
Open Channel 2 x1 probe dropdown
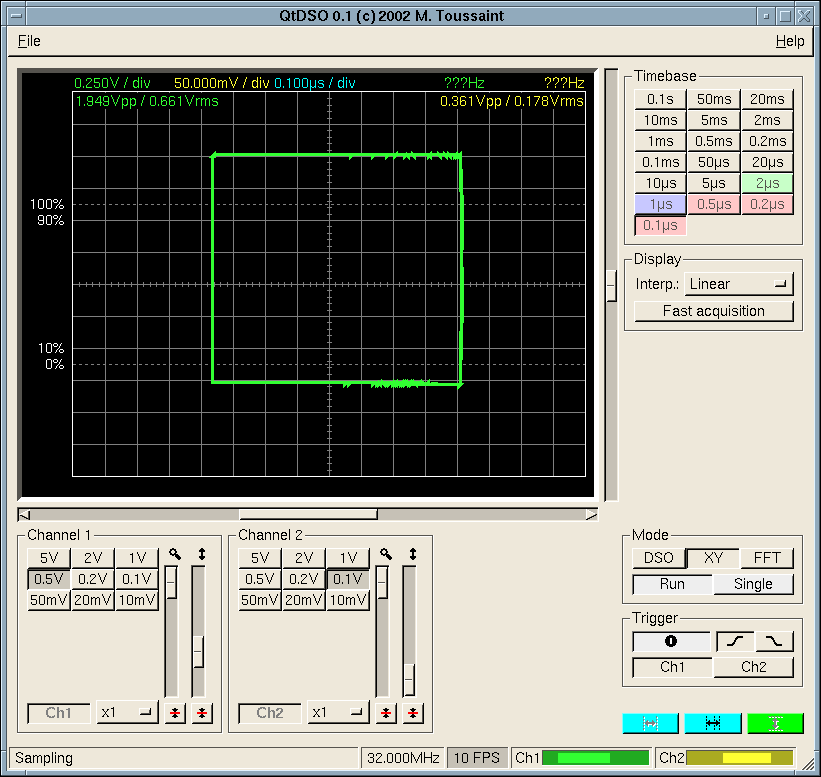point(339,713)
